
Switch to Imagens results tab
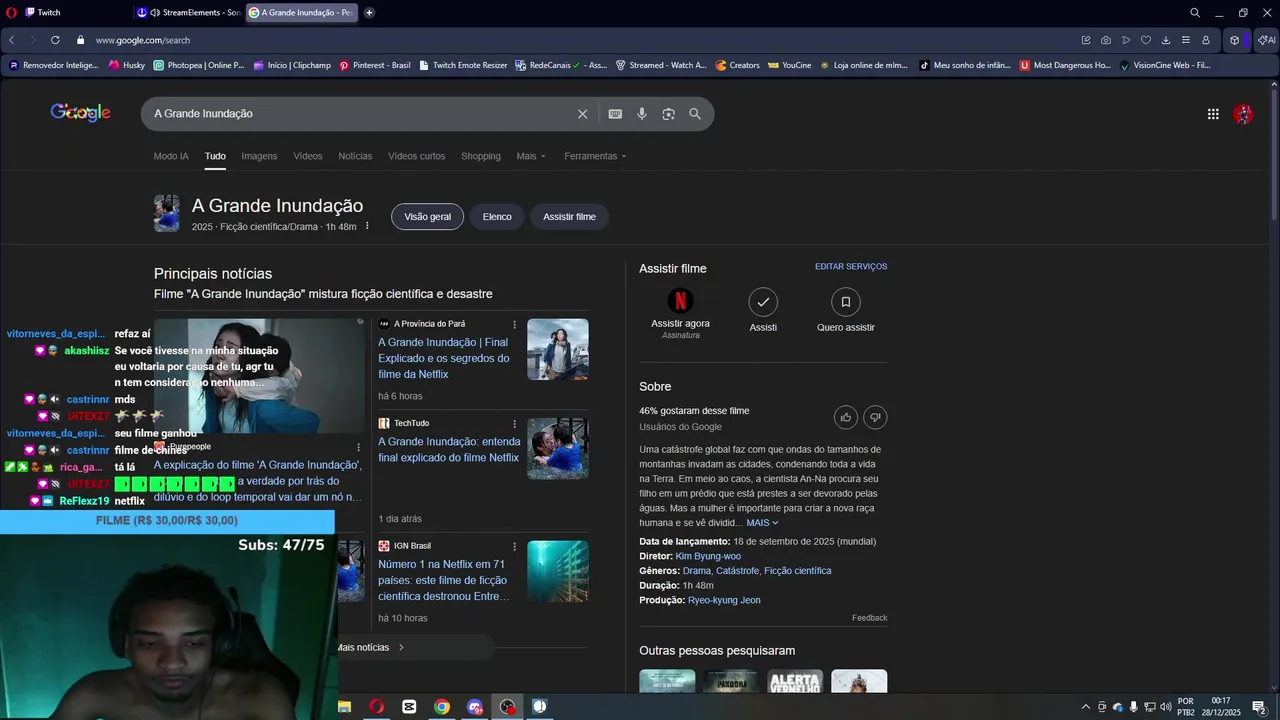[x=259, y=156]
